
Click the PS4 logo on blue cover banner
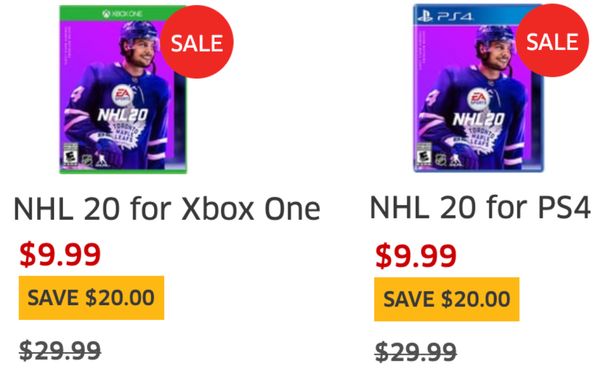pos(445,16)
